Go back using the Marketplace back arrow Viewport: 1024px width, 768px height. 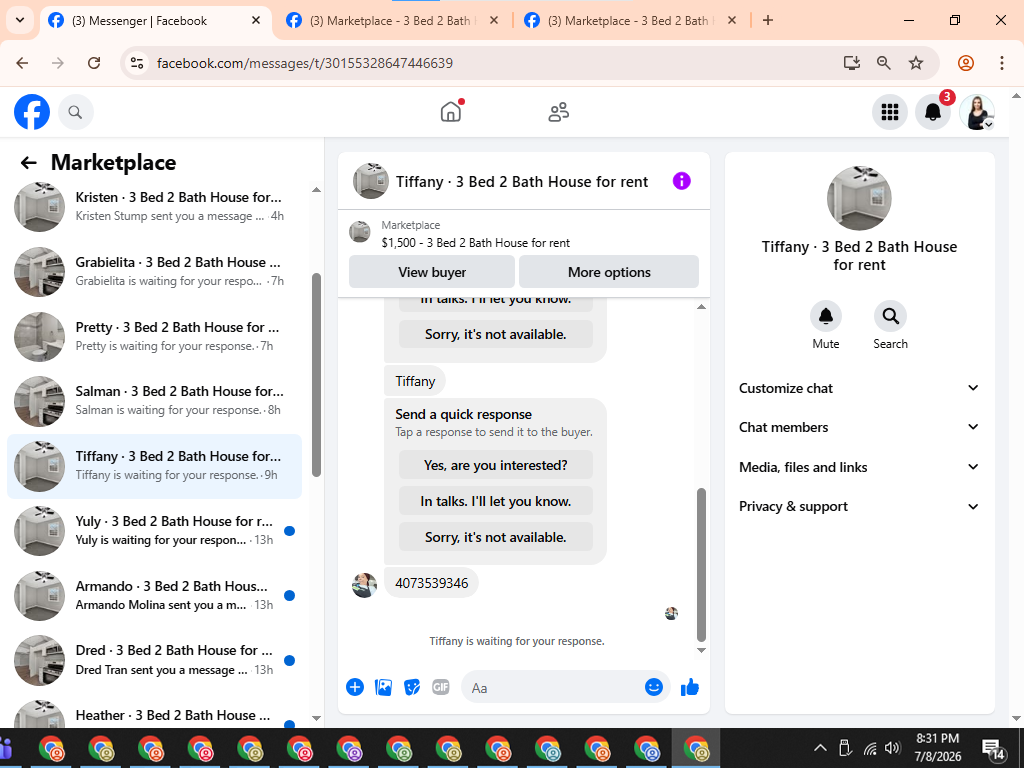coord(28,163)
